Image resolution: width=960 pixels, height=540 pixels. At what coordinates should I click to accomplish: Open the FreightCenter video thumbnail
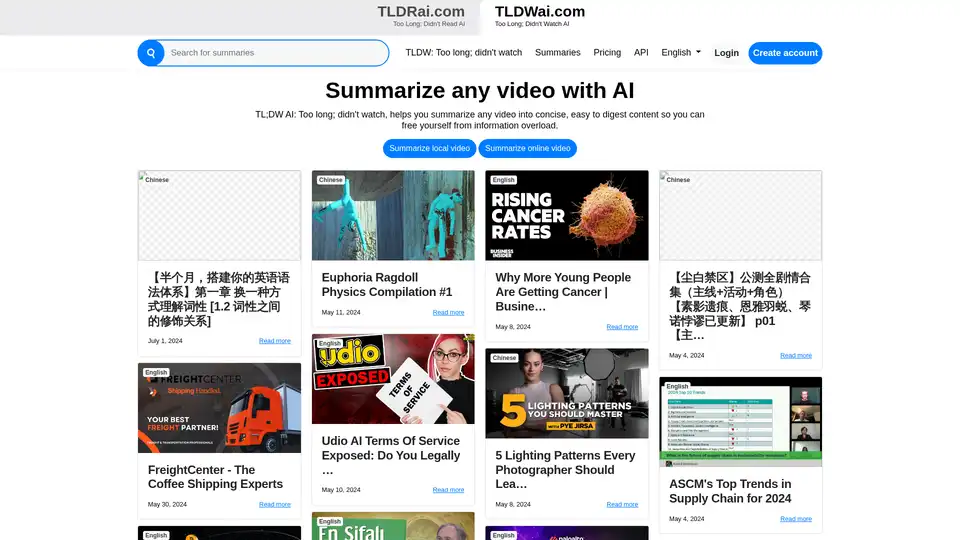pyautogui.click(x=219, y=408)
